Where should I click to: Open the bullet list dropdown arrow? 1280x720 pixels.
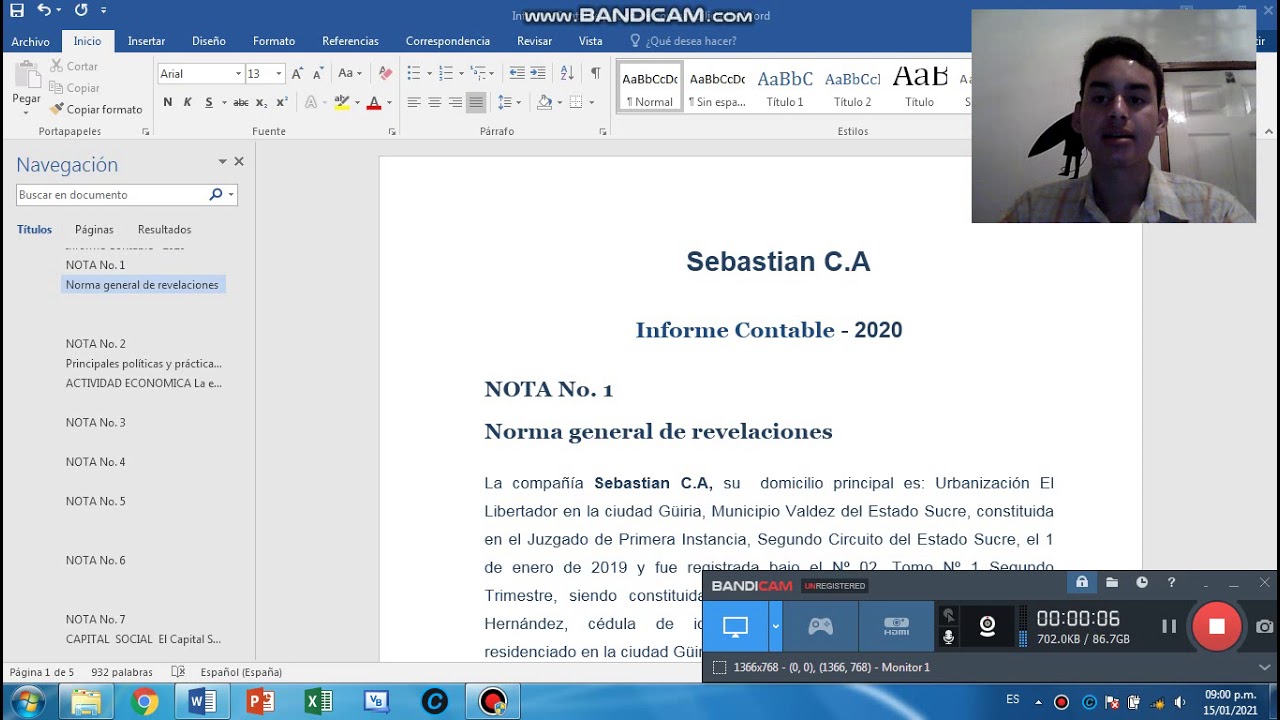[429, 73]
